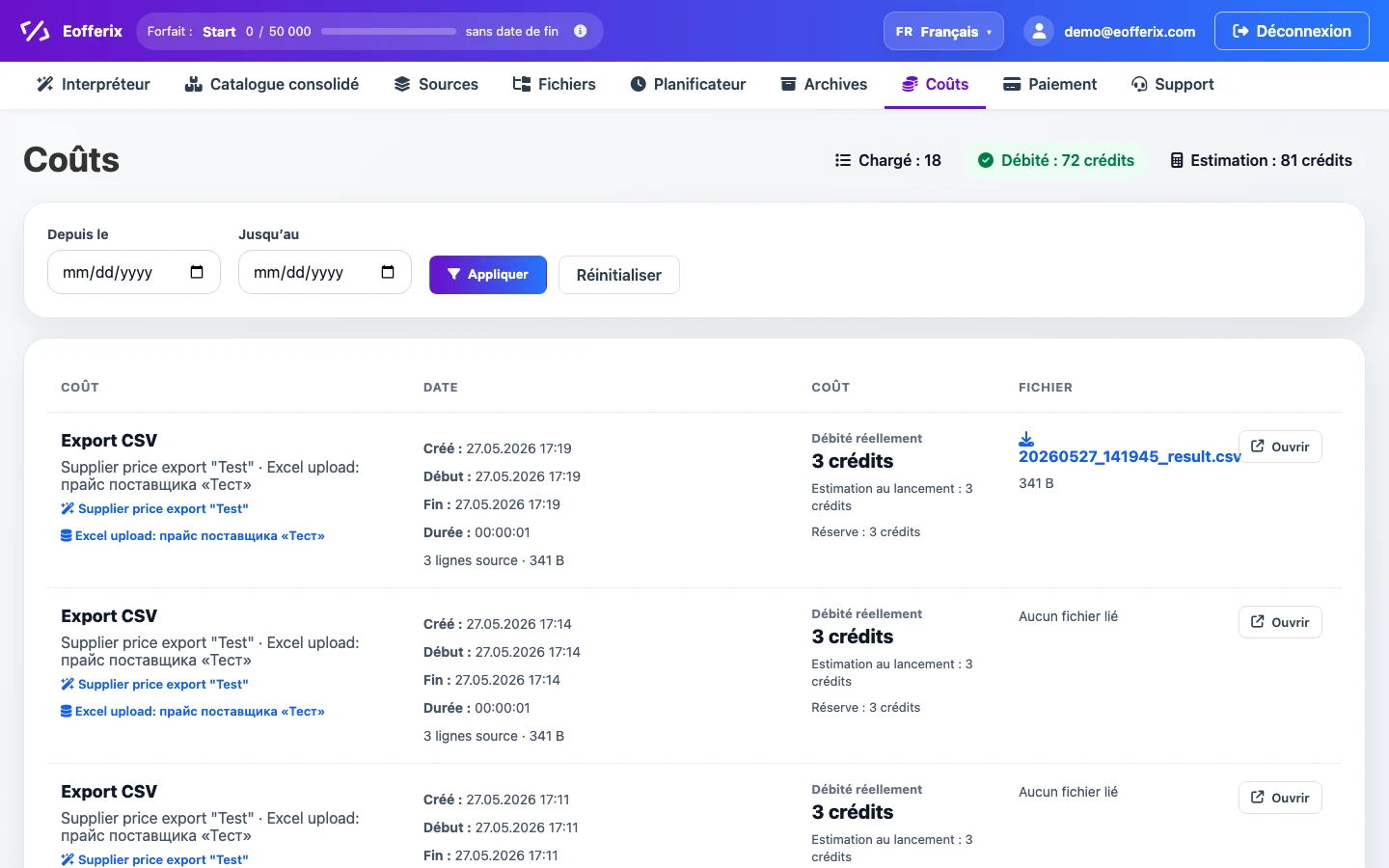Click the DATE column header

point(441,388)
